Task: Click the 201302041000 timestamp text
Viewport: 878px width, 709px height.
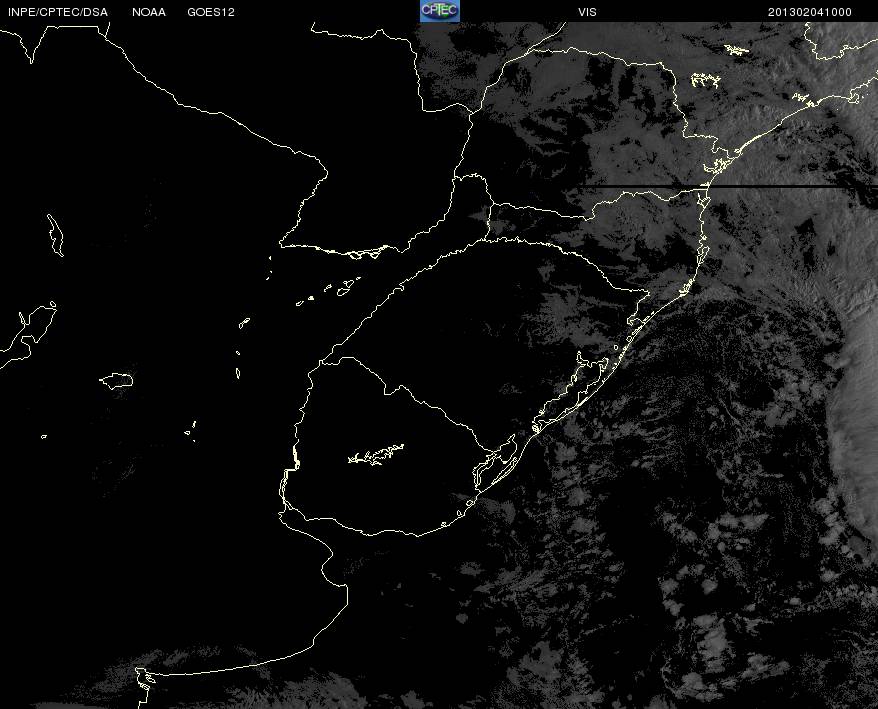Action: tap(810, 12)
